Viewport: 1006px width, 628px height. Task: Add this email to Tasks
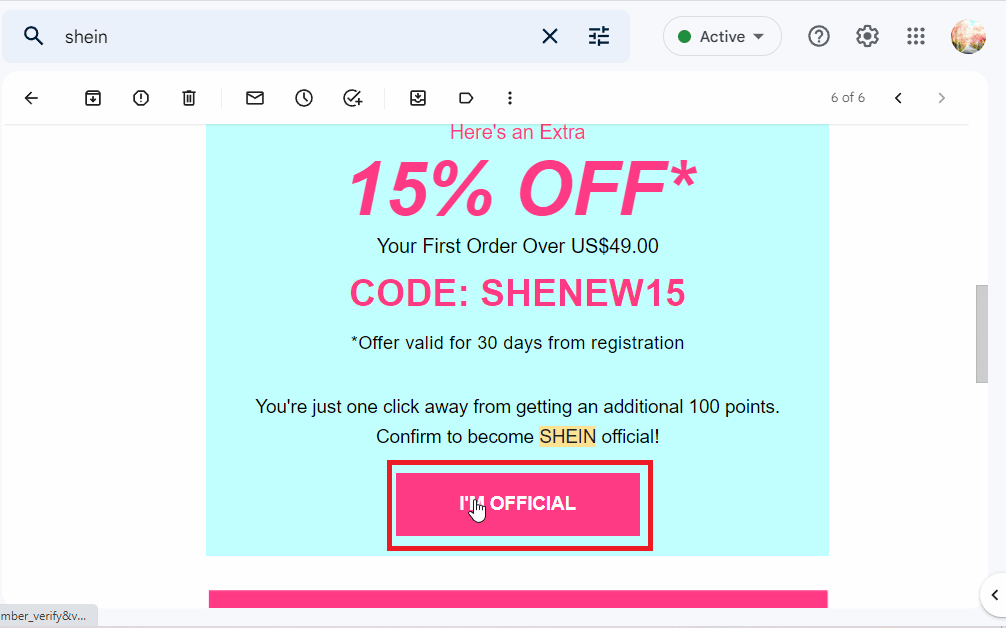coord(352,97)
